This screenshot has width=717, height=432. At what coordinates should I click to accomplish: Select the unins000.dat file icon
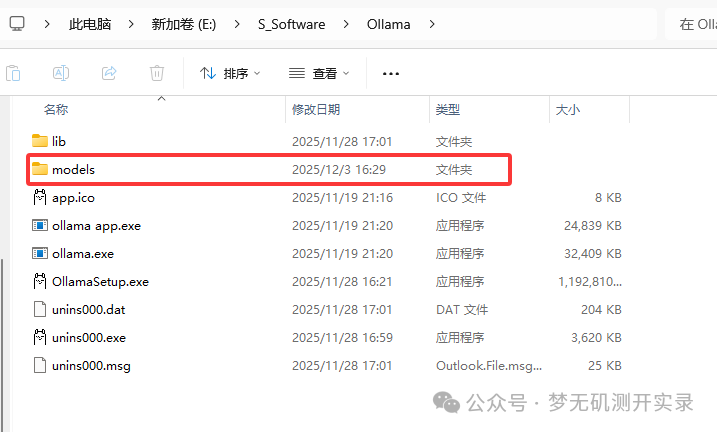40,309
